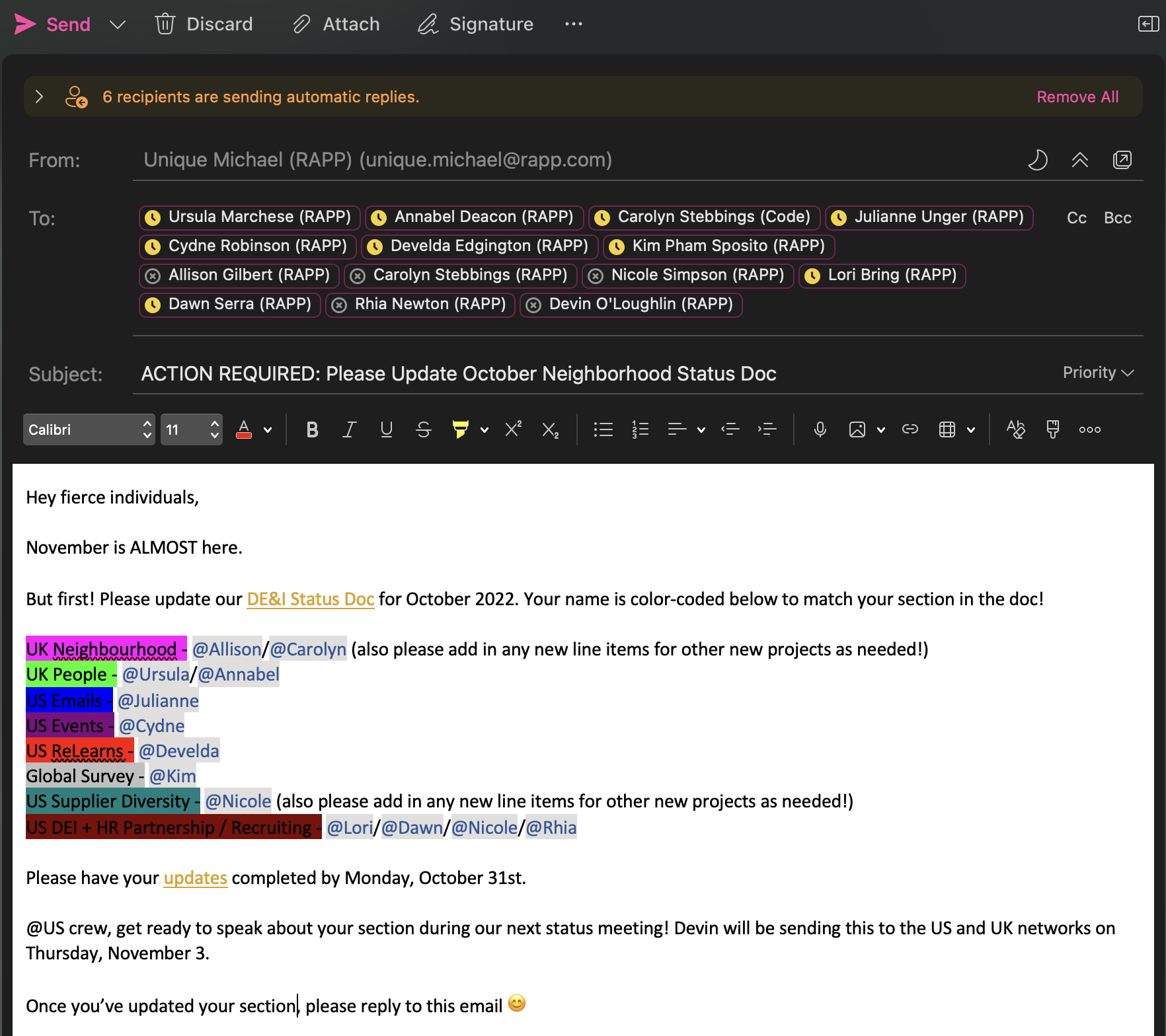
Task: Toggle underline on selected text
Action: pos(386,429)
